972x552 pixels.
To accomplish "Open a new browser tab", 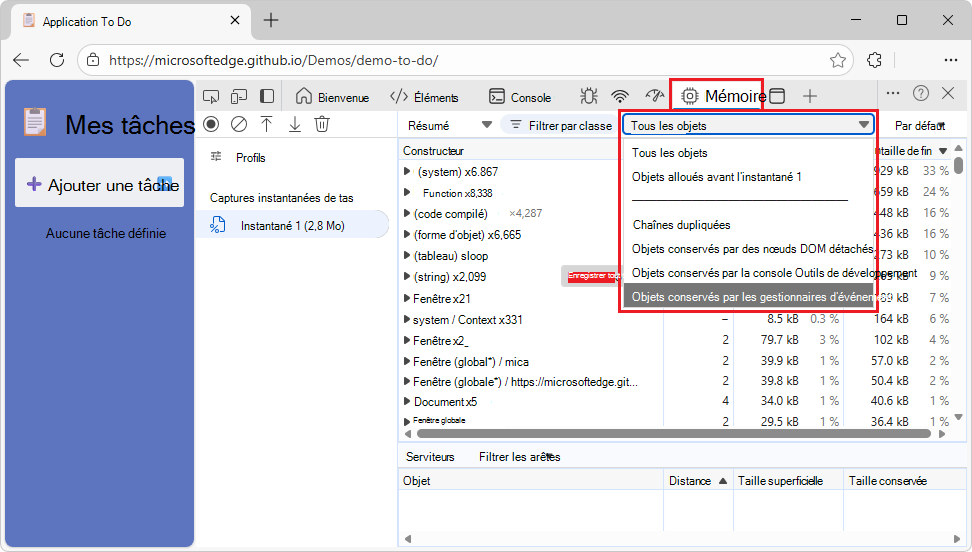I will tap(271, 20).
